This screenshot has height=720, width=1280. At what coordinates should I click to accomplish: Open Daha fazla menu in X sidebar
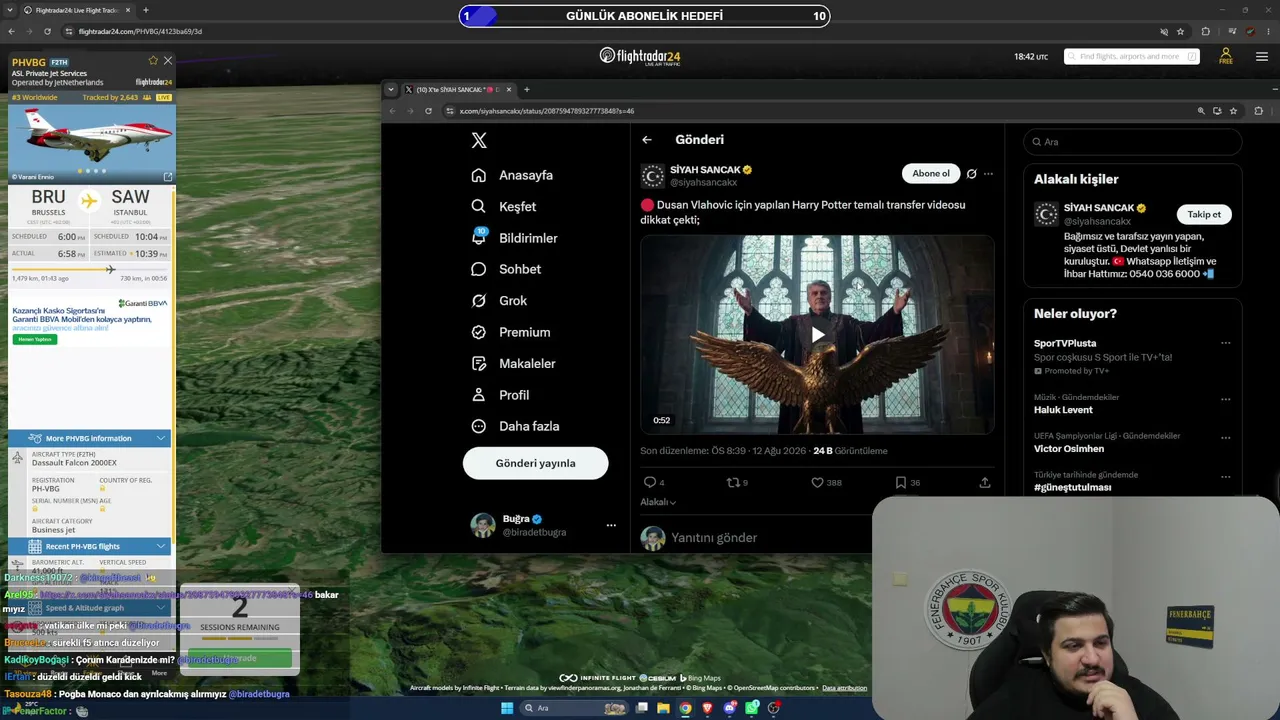point(516,426)
